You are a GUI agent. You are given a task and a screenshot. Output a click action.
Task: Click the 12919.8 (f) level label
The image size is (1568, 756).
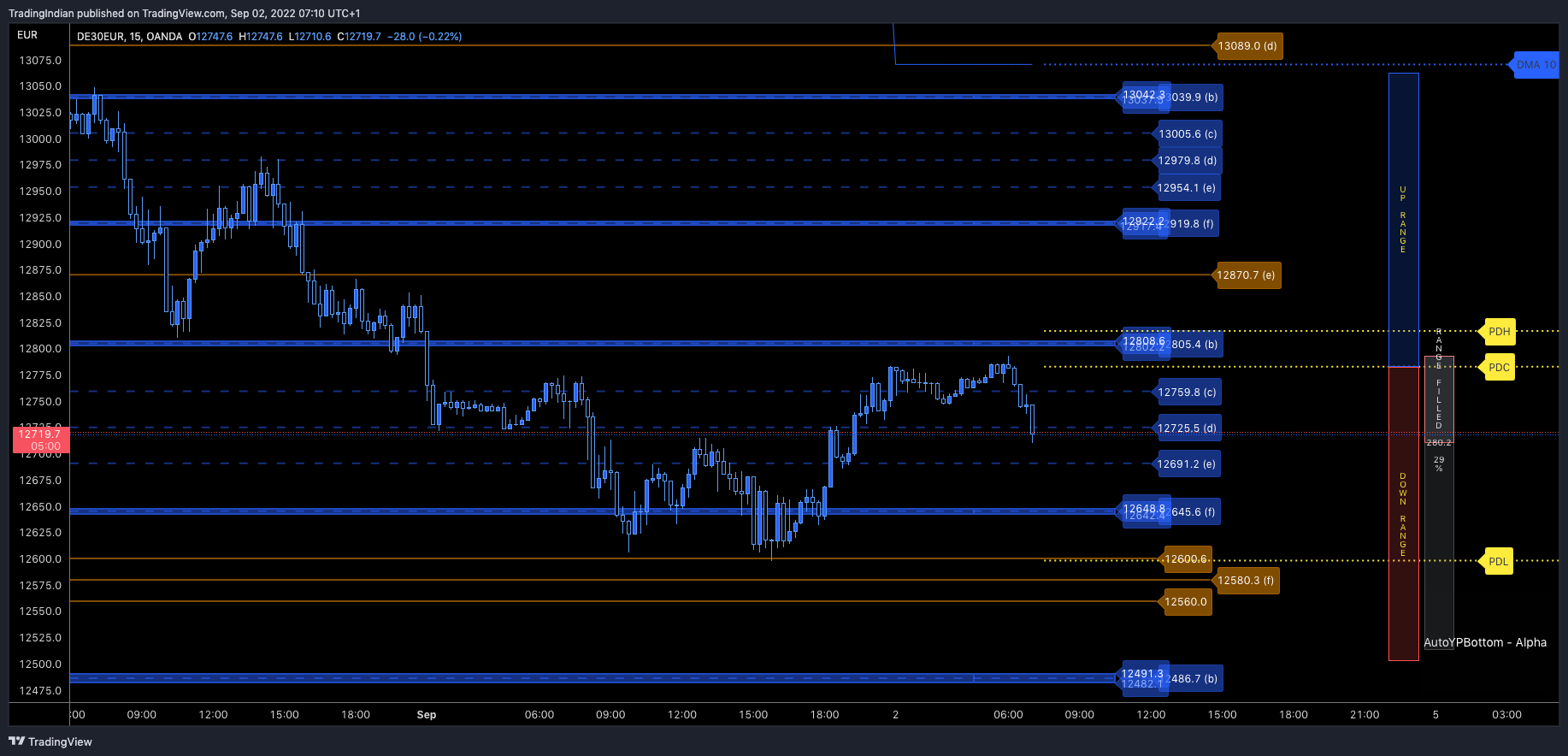pyautogui.click(x=1194, y=224)
